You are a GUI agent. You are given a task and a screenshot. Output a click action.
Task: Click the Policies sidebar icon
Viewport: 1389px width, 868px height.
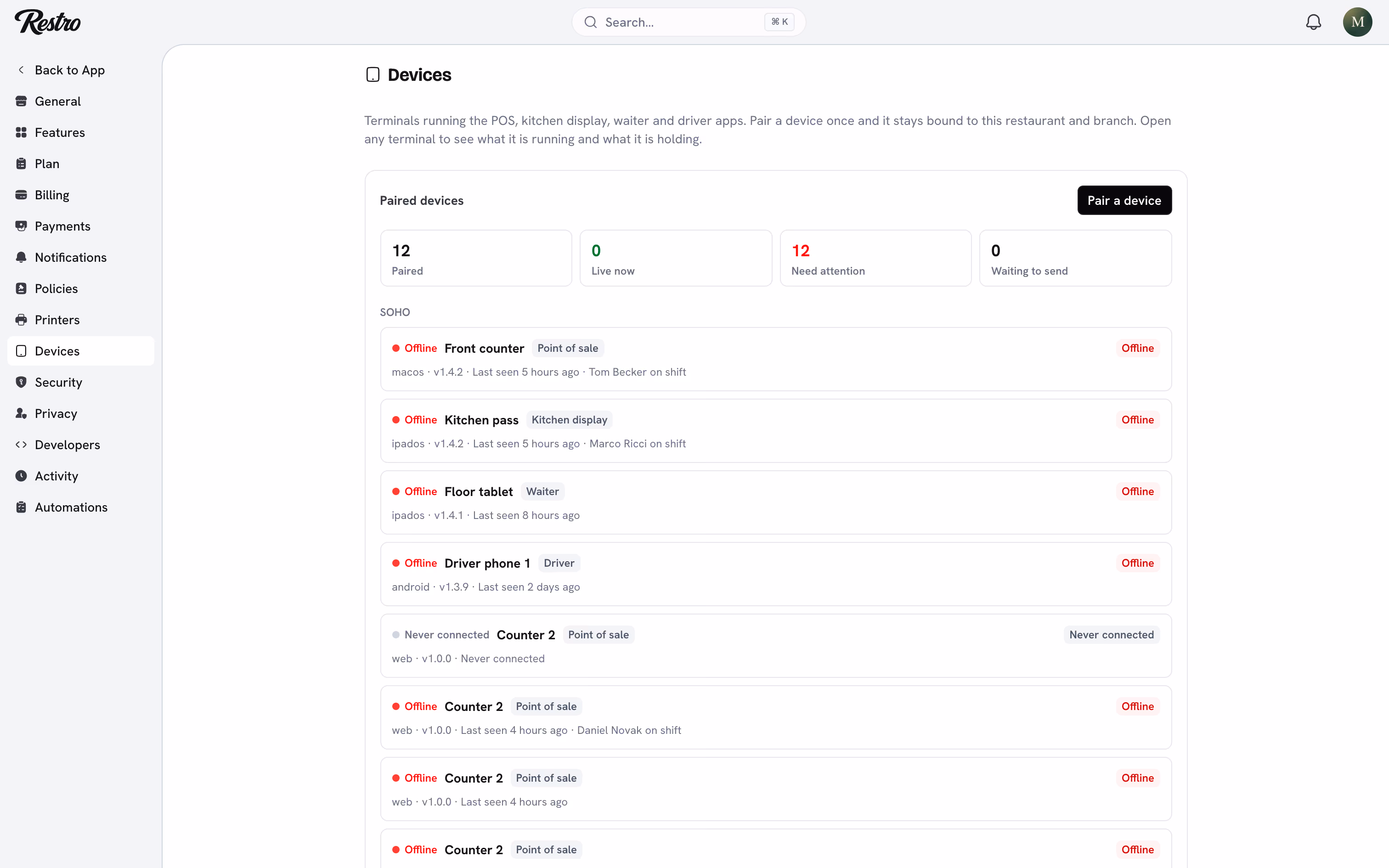pos(21,289)
